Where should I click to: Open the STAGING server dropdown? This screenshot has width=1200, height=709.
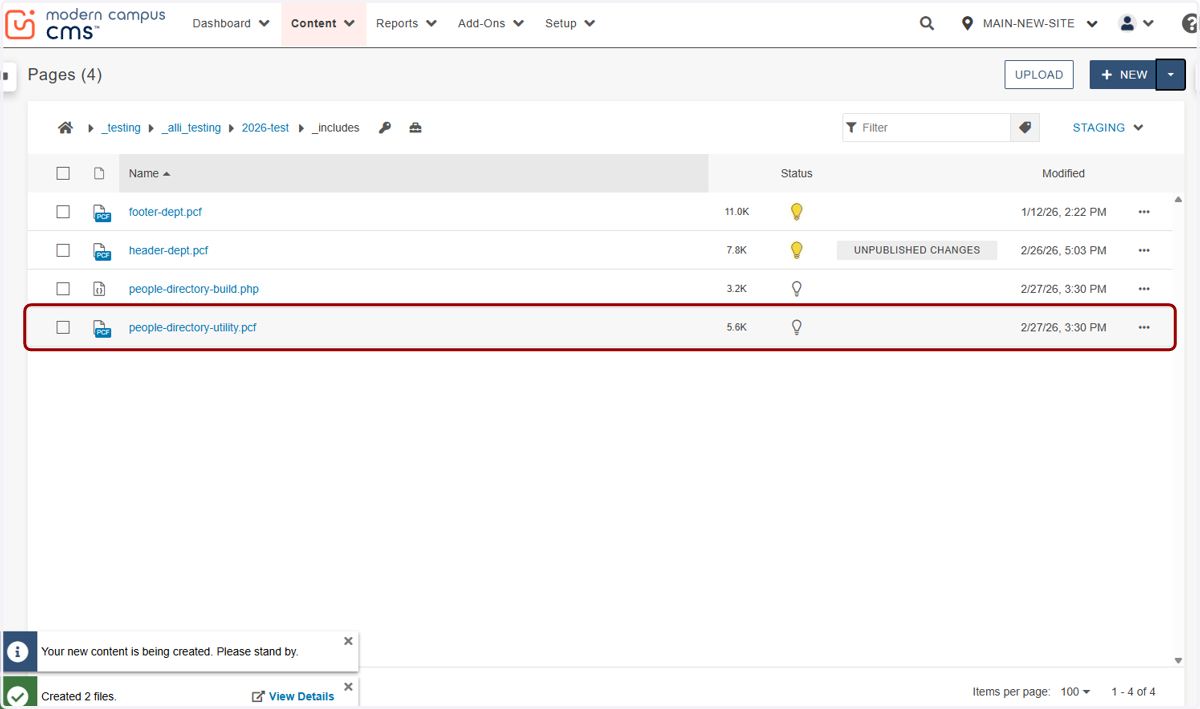(x=1108, y=128)
